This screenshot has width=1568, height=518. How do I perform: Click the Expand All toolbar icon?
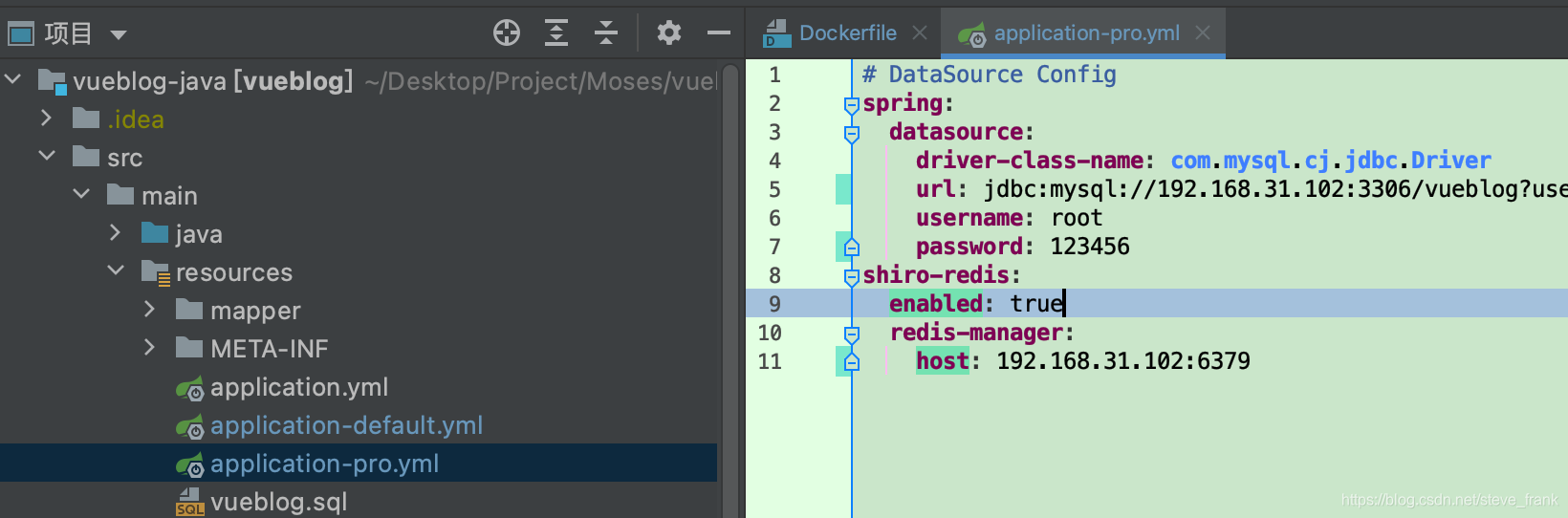(556, 33)
